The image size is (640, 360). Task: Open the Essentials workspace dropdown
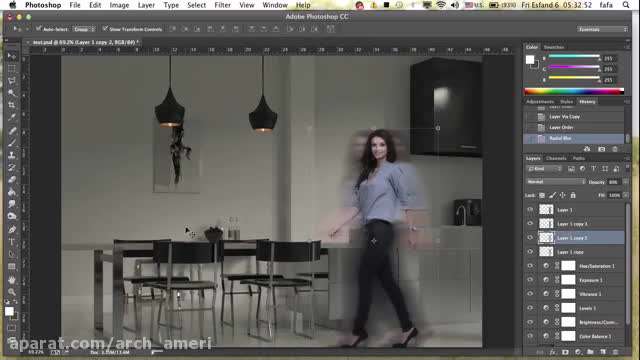[x=602, y=29]
